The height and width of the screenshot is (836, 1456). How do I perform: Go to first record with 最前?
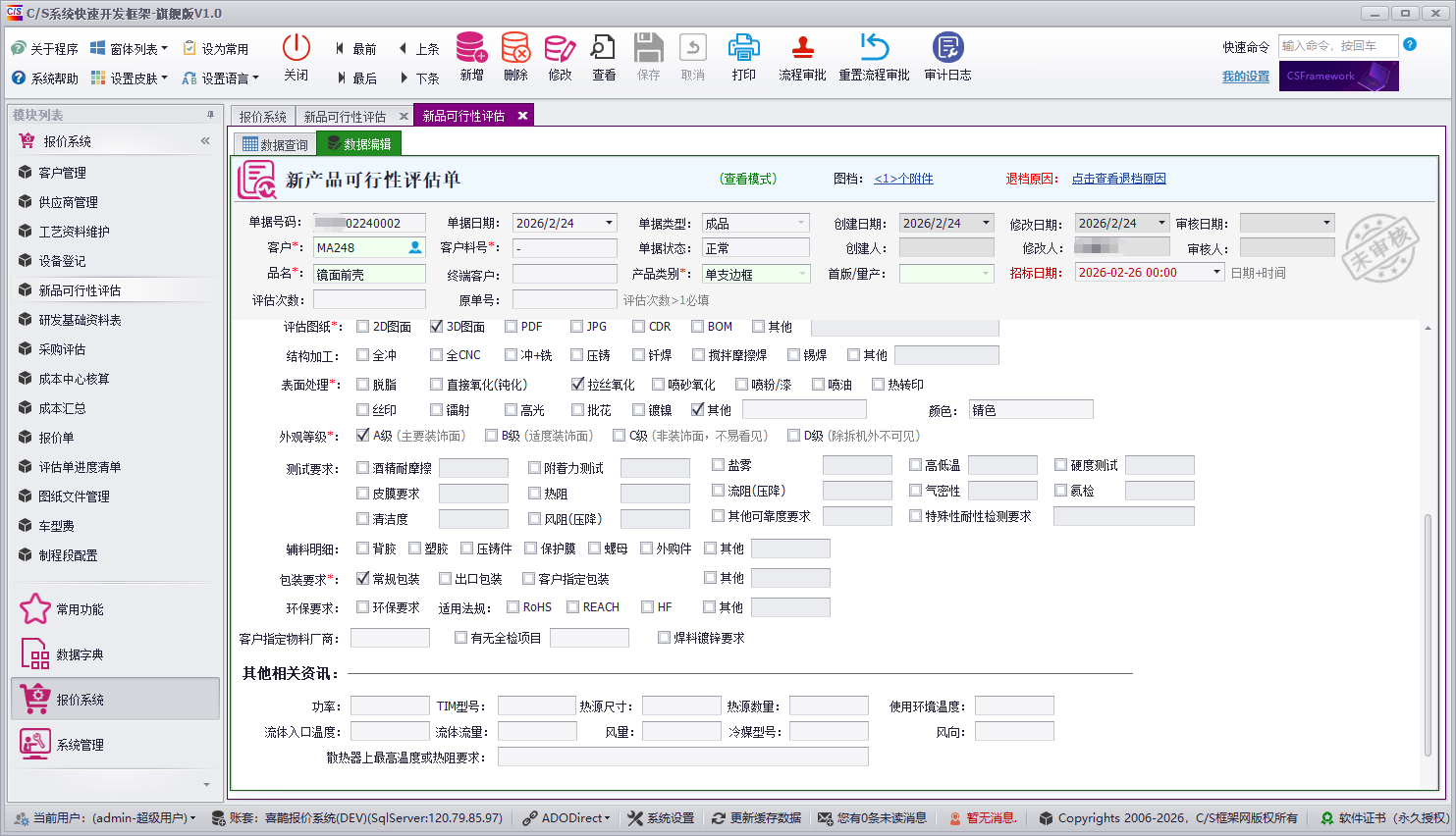[355, 49]
